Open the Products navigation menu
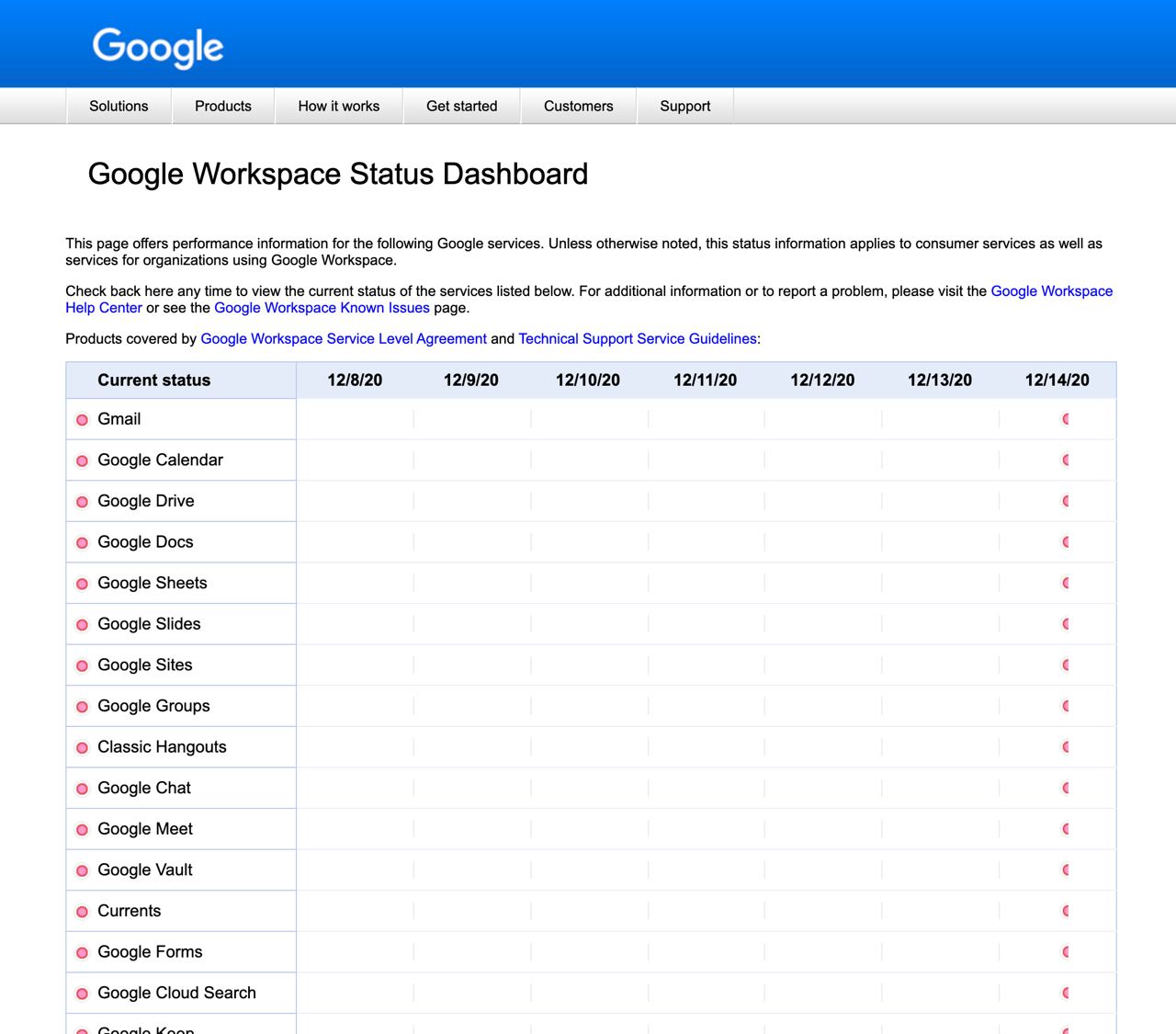Image resolution: width=1176 pixels, height=1034 pixels. click(223, 106)
